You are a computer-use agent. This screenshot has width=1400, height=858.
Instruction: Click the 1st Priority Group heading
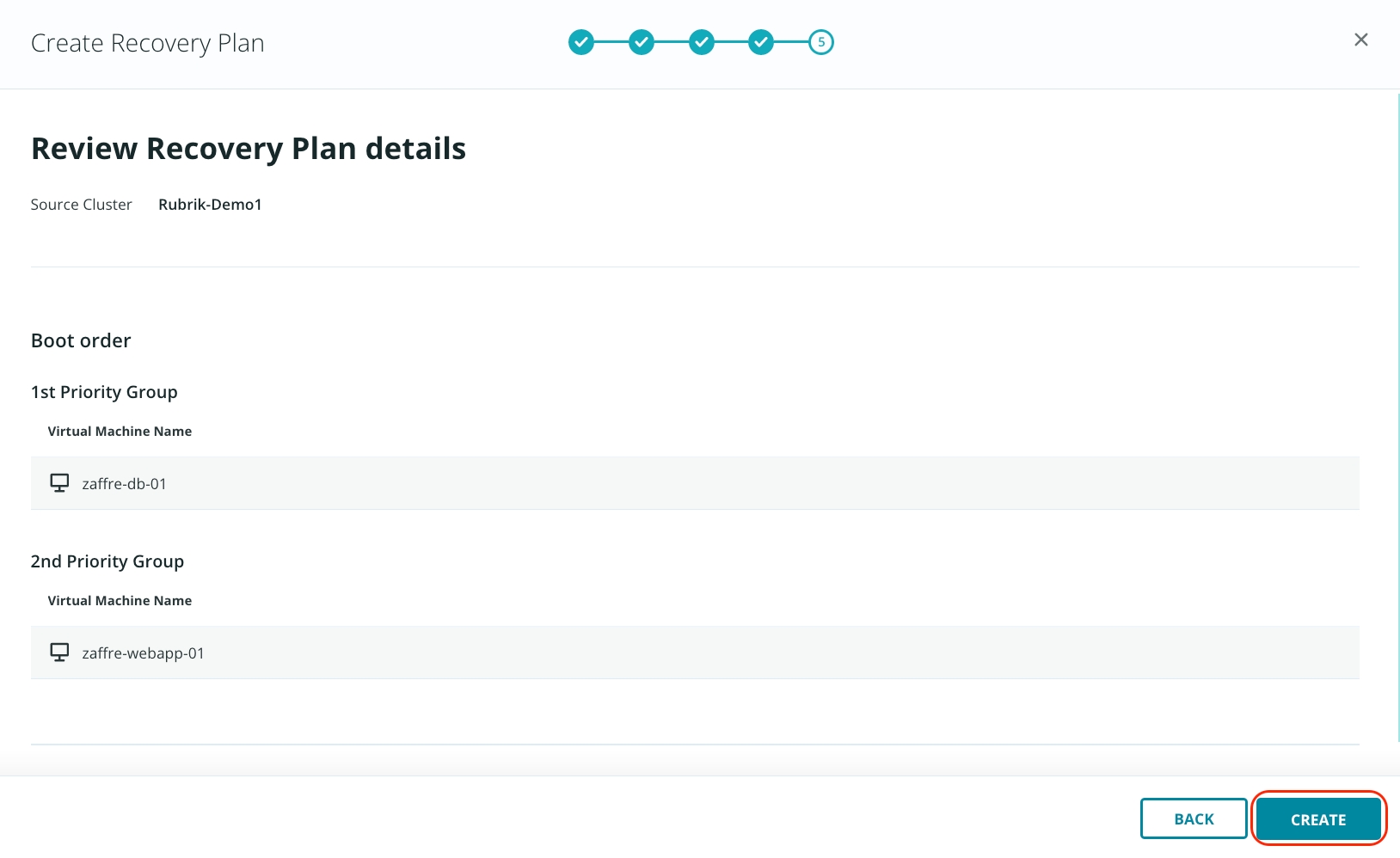[104, 392]
